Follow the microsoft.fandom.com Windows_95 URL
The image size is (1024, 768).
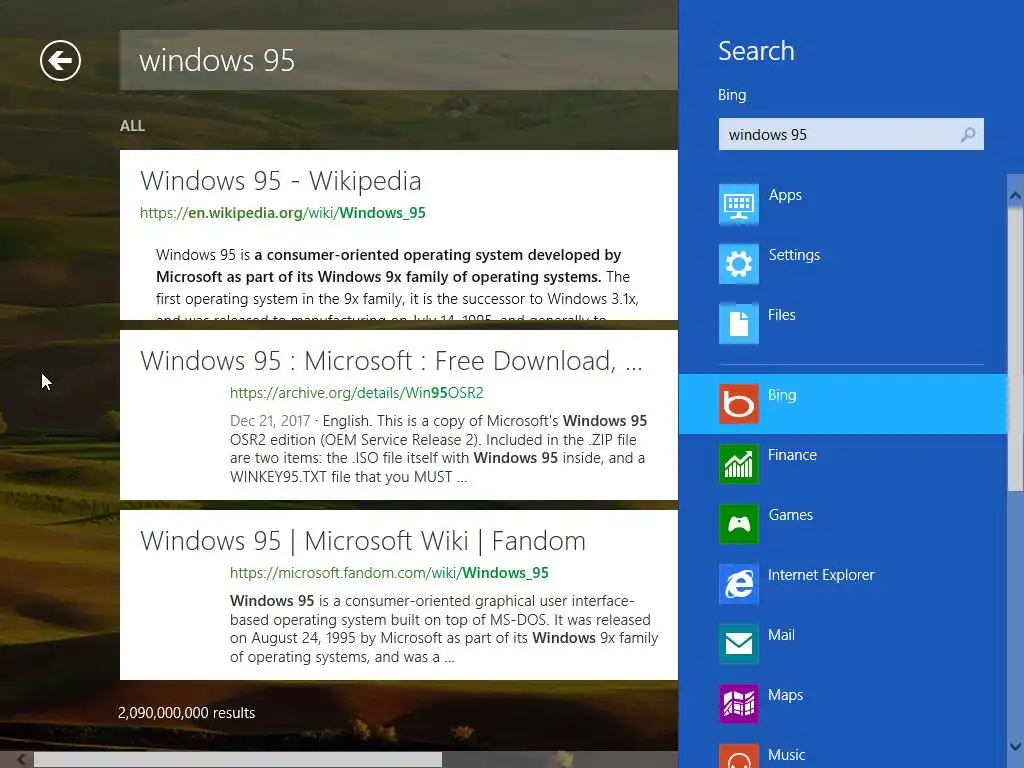pyautogui.click(x=389, y=573)
